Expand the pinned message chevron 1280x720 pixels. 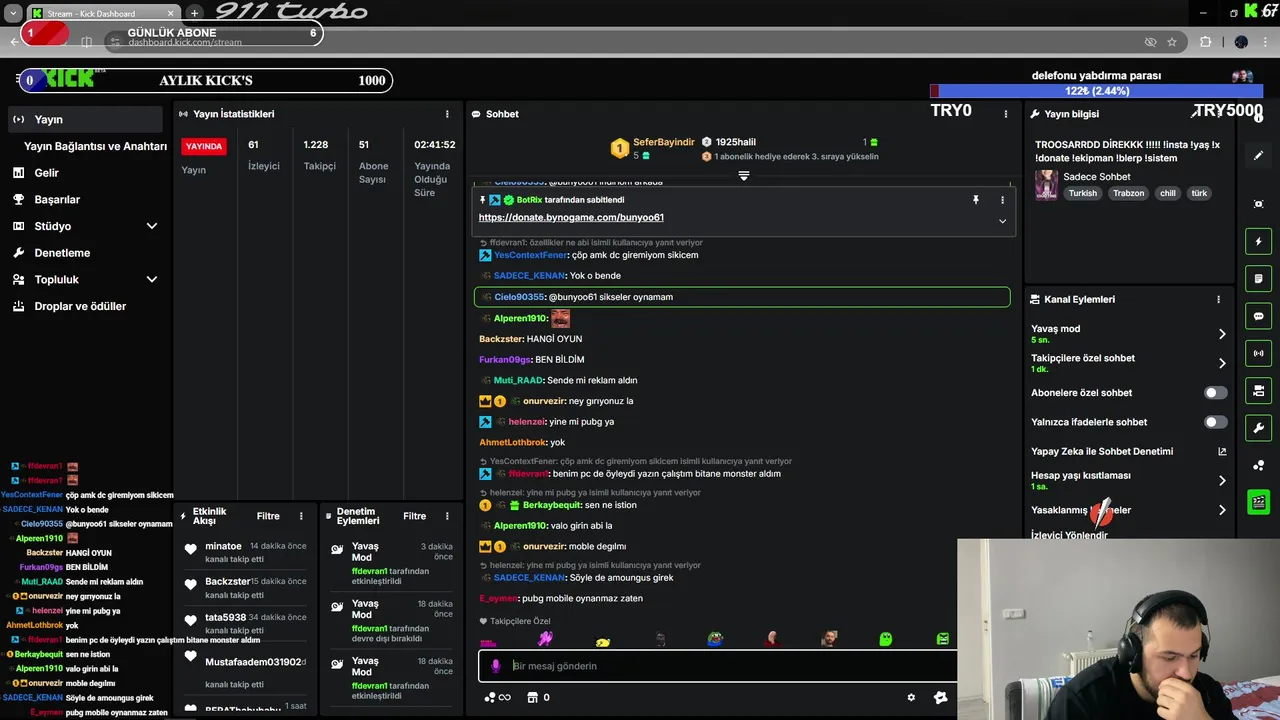point(1002,221)
